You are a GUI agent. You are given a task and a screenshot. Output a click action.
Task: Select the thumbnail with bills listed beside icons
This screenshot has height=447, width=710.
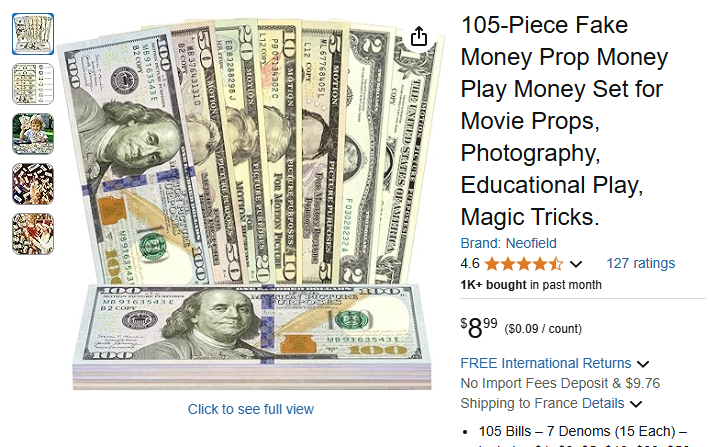coord(33,84)
